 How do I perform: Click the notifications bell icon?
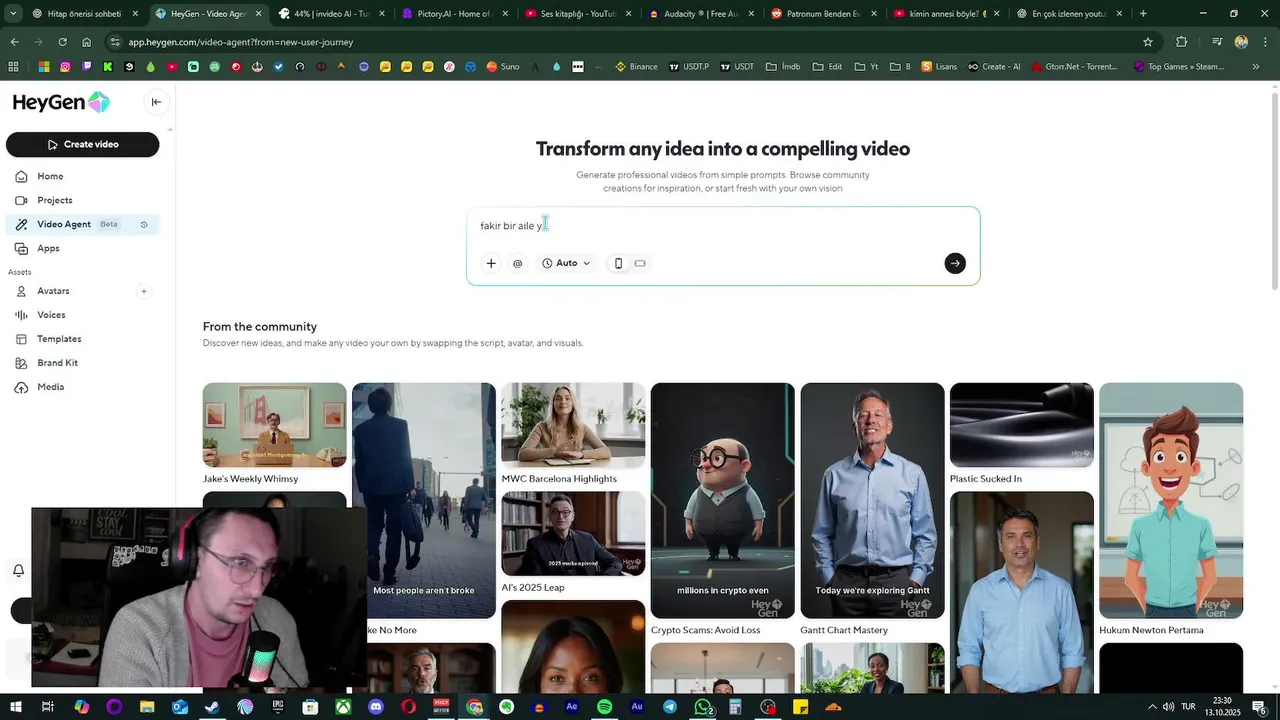click(x=18, y=570)
